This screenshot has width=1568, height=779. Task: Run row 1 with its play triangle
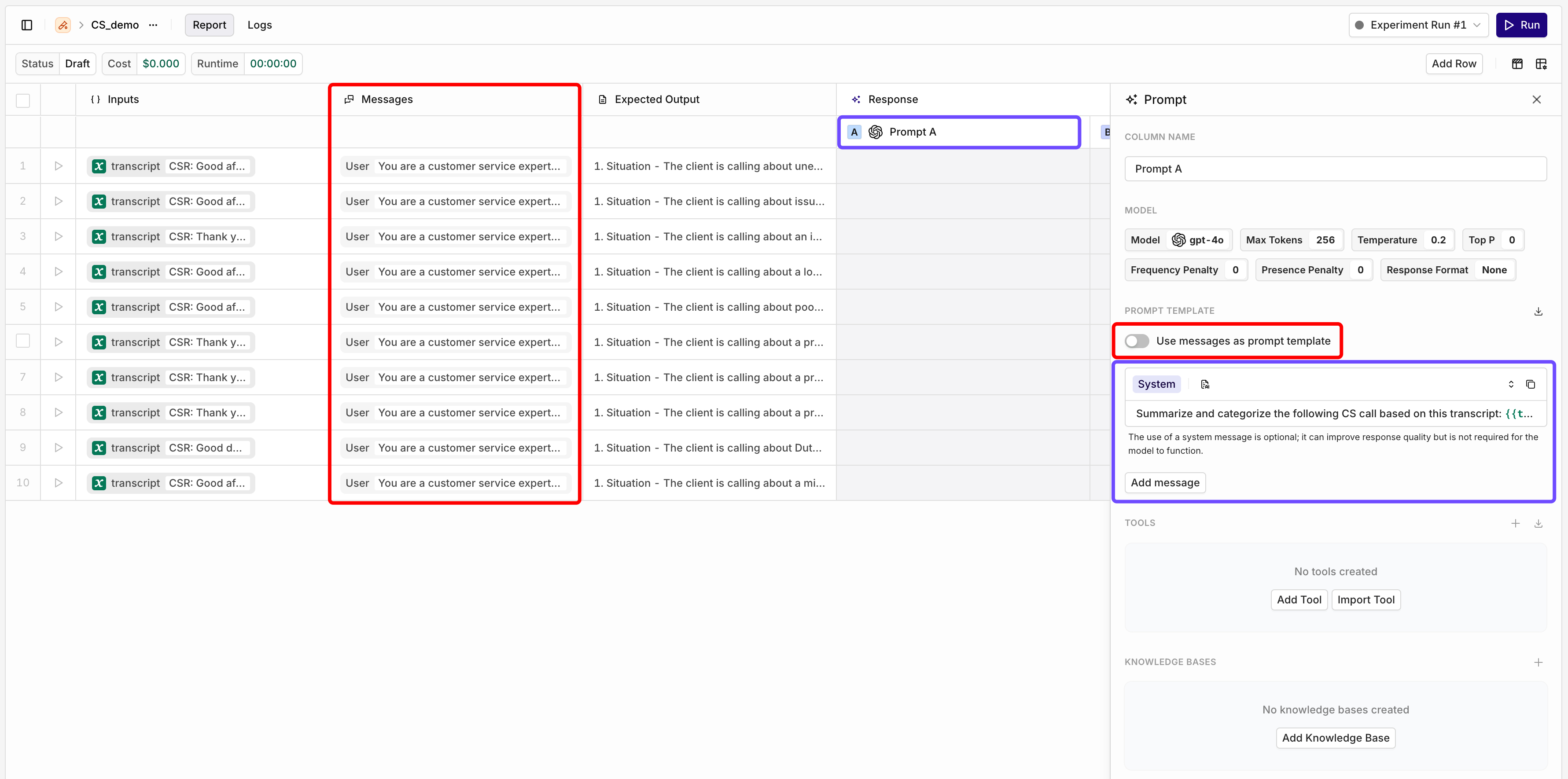point(59,166)
